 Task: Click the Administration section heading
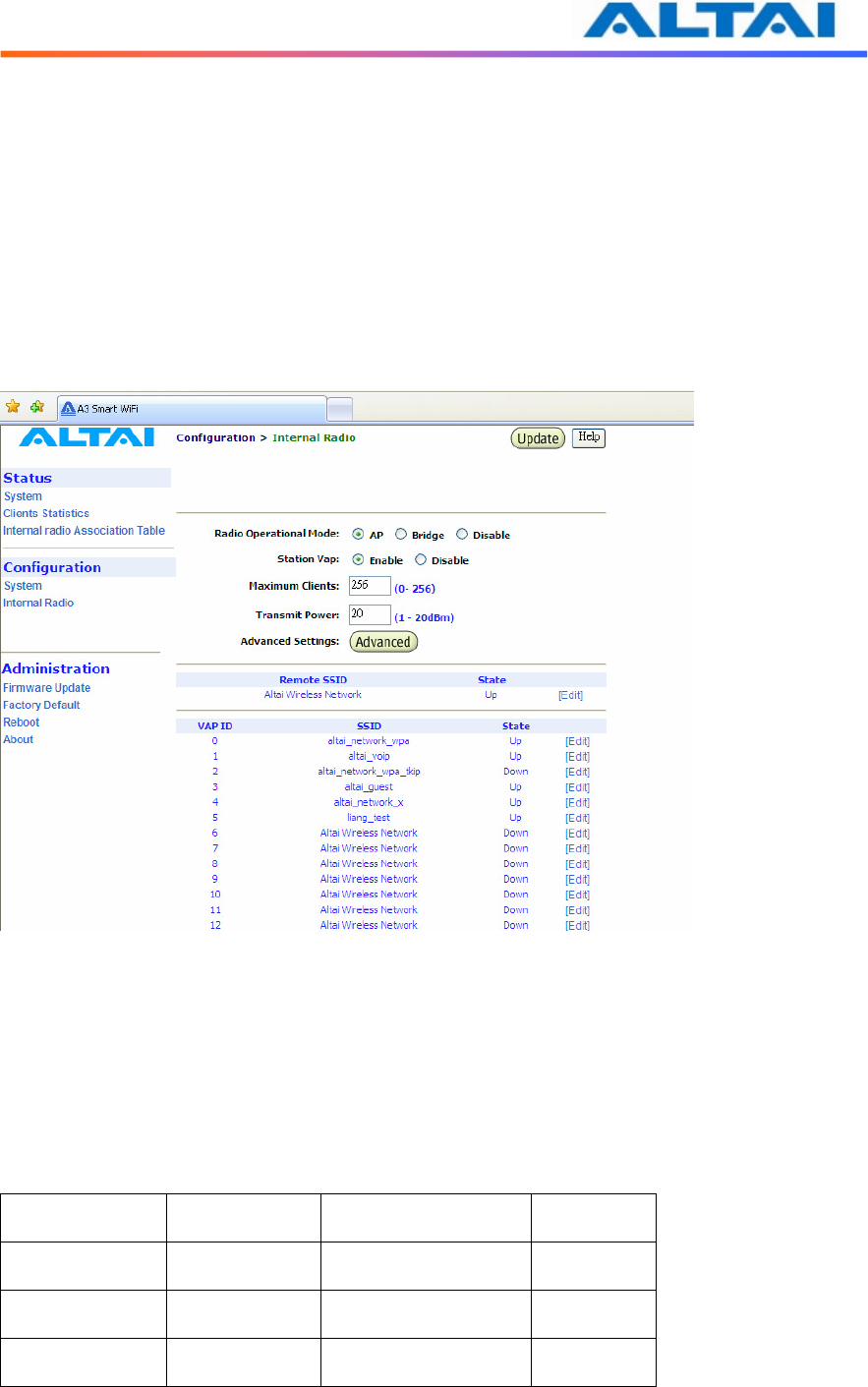click(56, 668)
